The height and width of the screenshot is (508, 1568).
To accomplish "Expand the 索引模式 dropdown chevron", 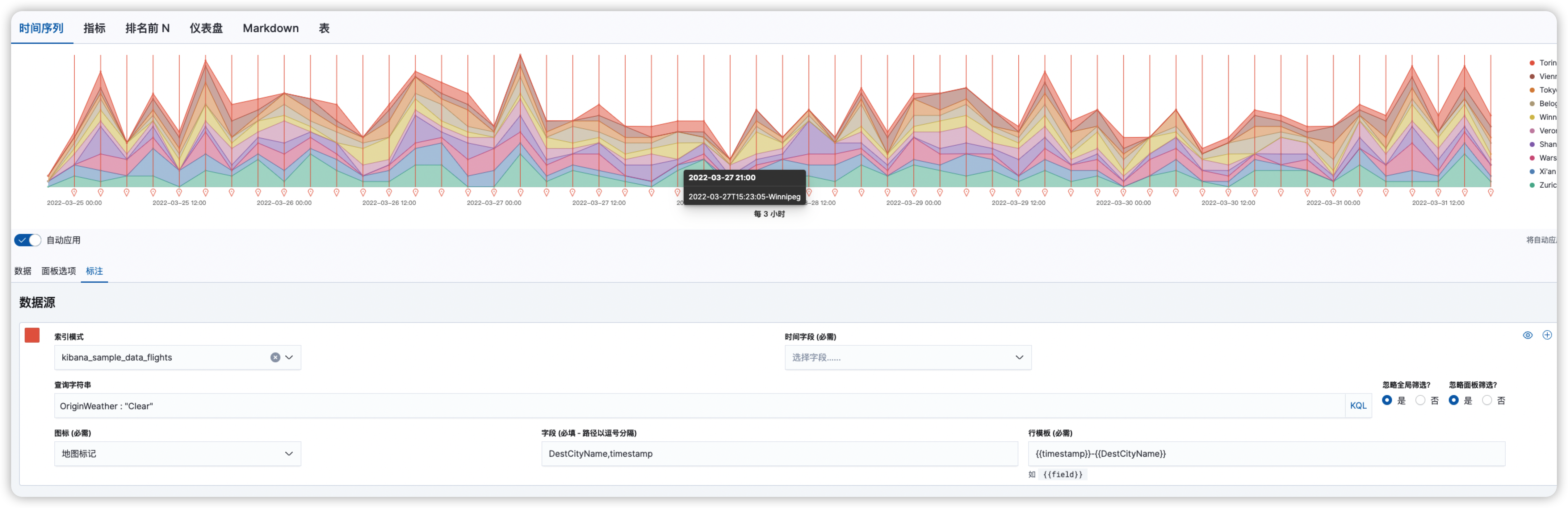I will point(289,358).
